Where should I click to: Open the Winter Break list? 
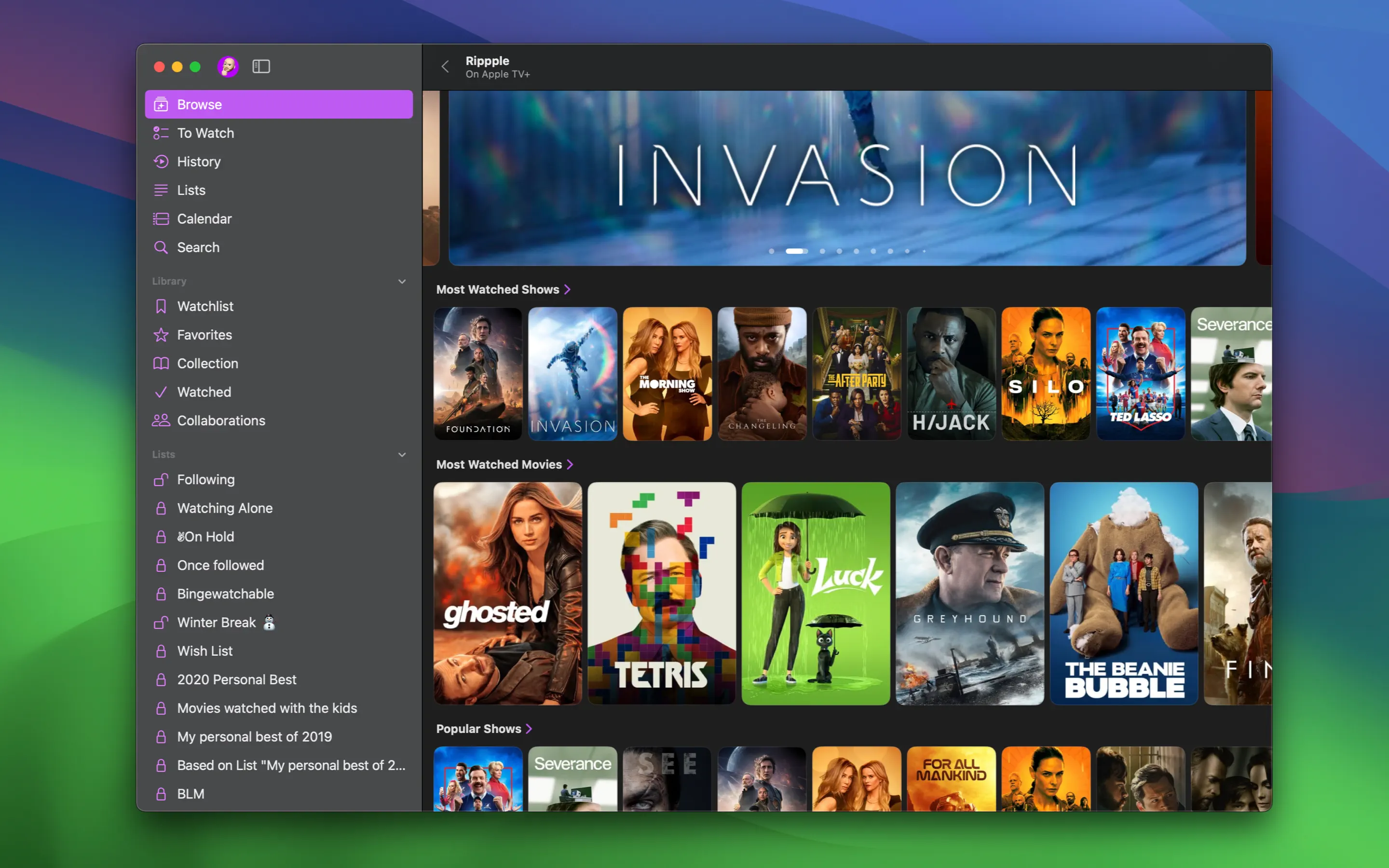coord(217,622)
